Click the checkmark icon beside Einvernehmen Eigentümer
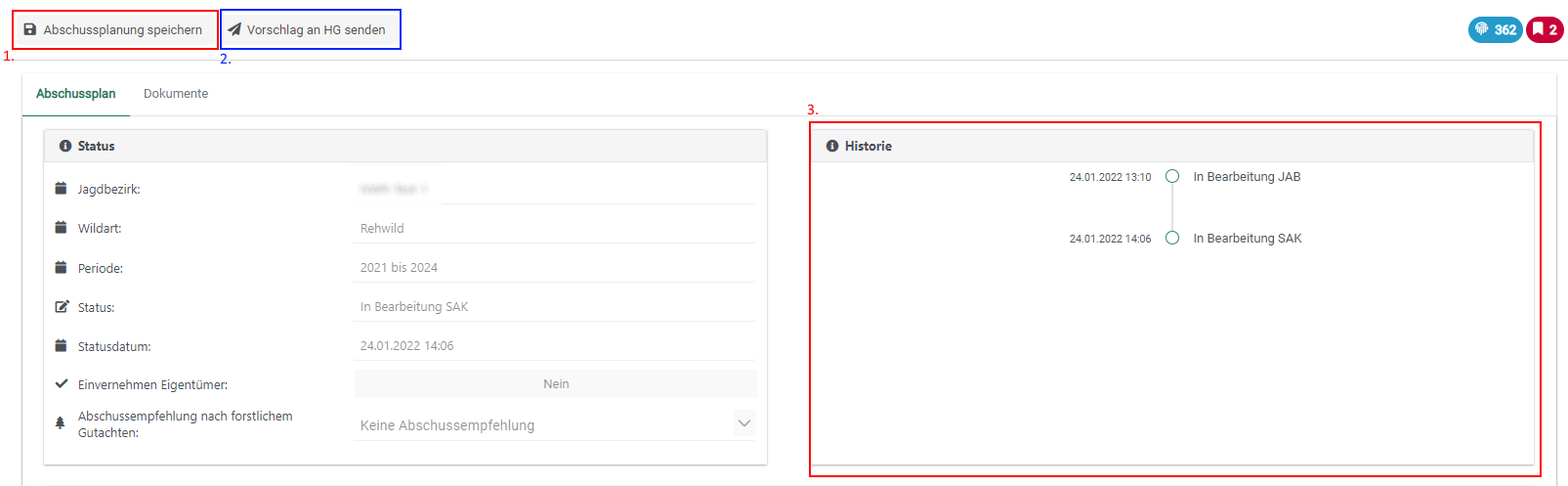Screen dimensions: 1568x486 coord(62,384)
